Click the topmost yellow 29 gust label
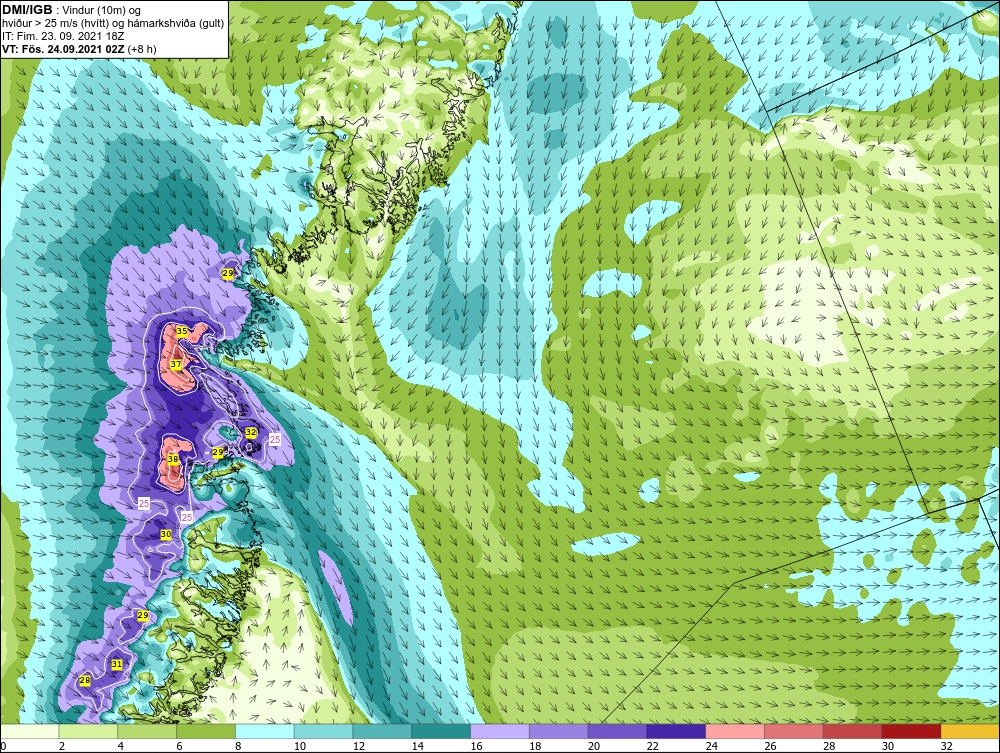This screenshot has height=753, width=1000. (x=227, y=273)
